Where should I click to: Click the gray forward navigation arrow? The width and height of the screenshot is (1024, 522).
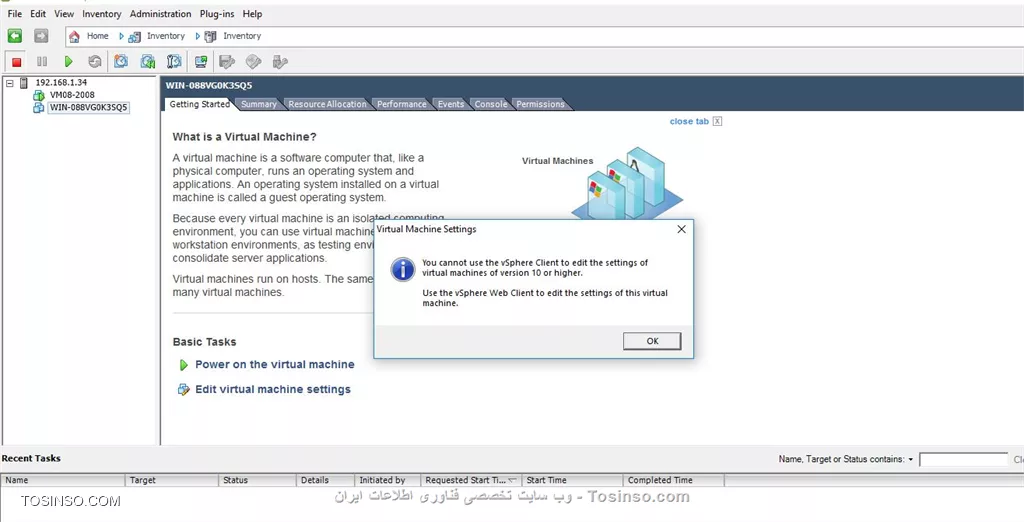click(41, 36)
